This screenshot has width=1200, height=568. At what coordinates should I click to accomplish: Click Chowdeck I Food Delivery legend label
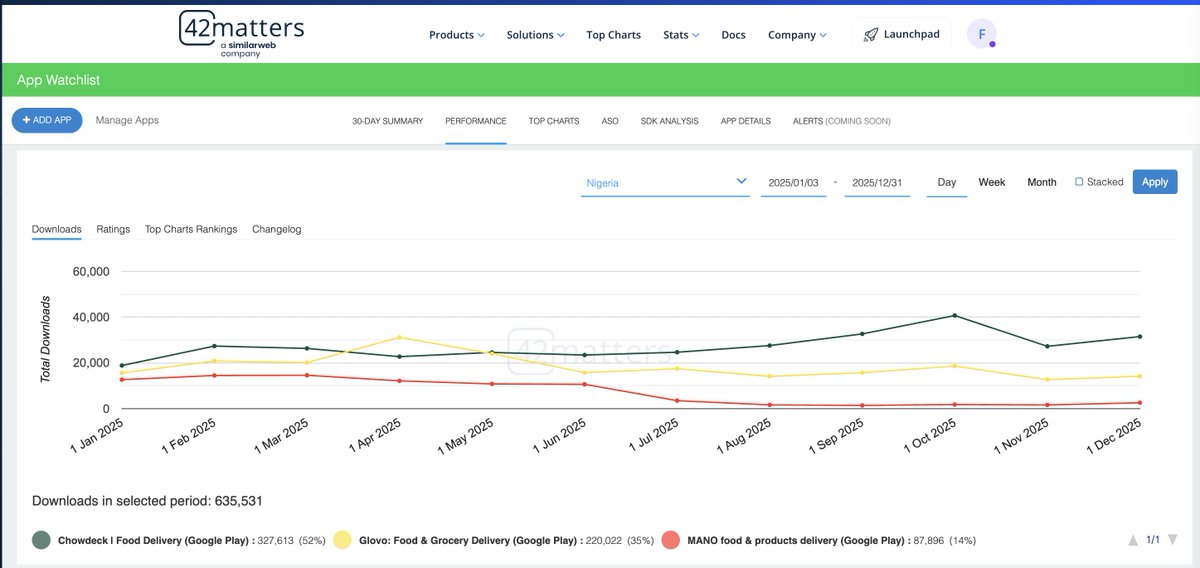coord(157,540)
